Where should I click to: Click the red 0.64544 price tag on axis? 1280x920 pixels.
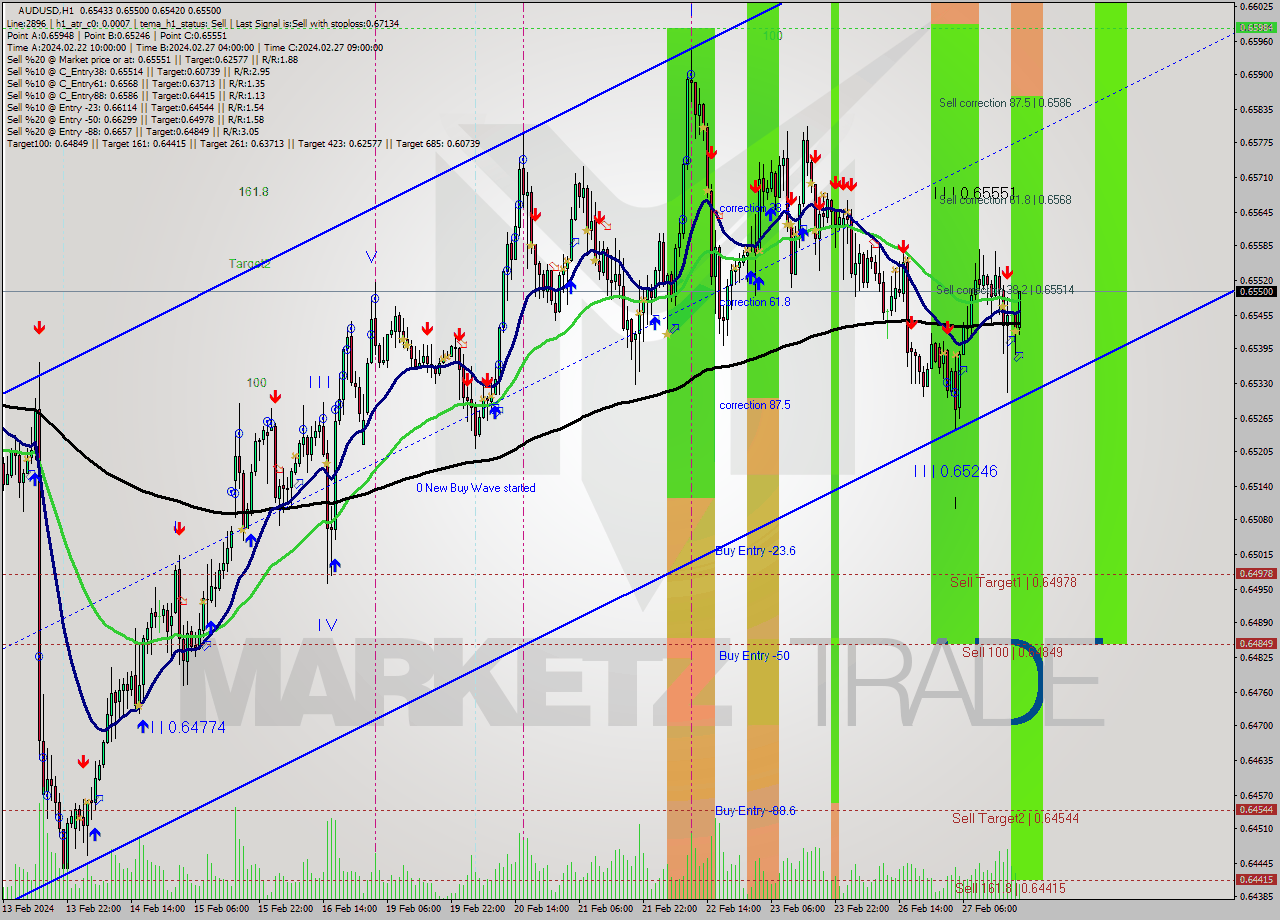(x=1256, y=810)
